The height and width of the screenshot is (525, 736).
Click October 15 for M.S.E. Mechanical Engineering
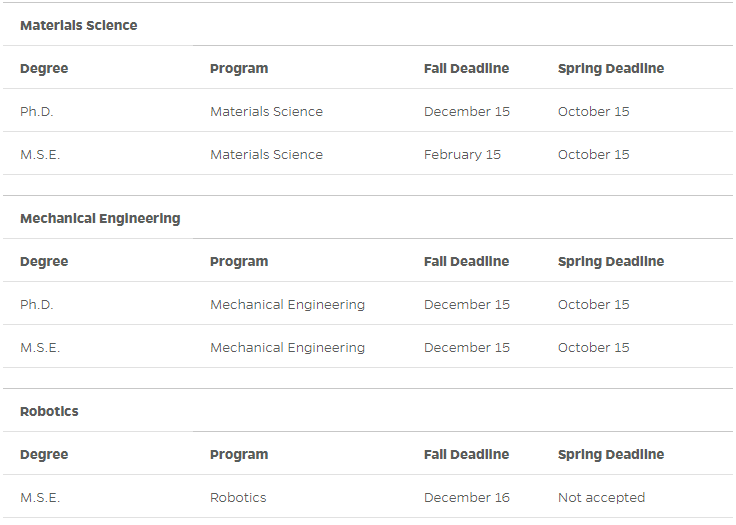coord(593,347)
